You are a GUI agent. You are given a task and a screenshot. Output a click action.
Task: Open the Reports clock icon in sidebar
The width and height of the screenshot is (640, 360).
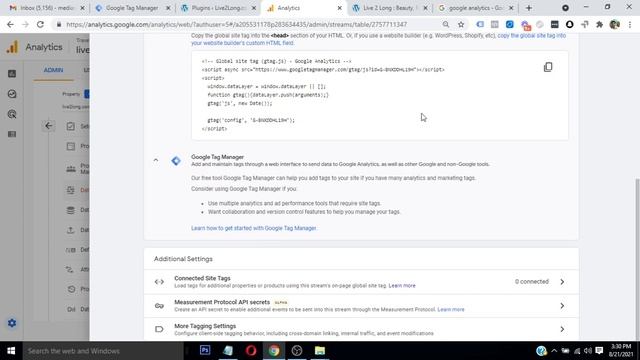12,94
